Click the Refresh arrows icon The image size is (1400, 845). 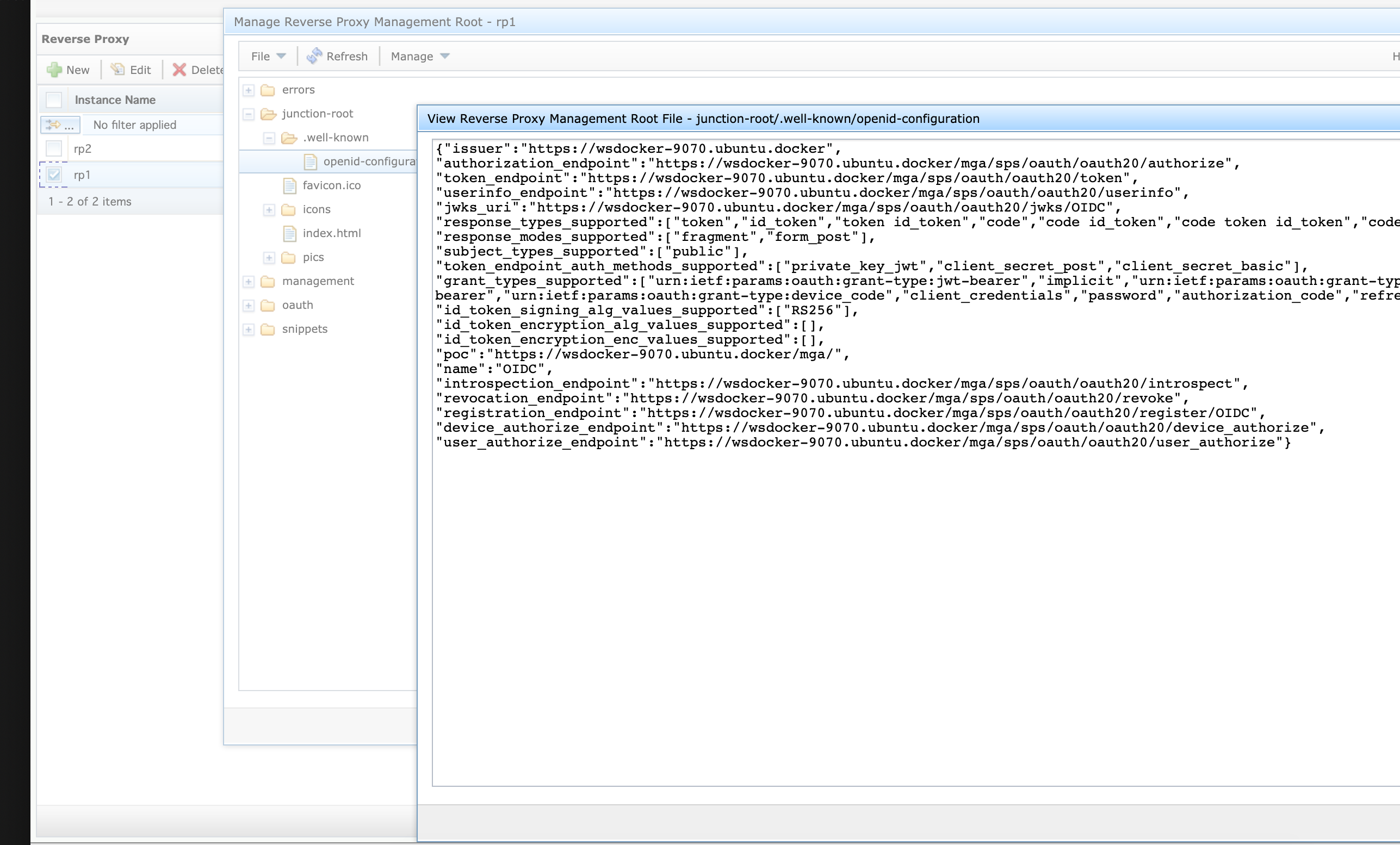click(314, 55)
